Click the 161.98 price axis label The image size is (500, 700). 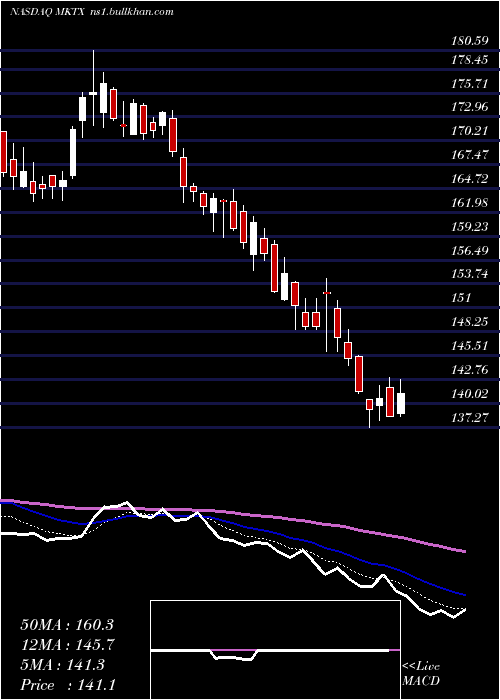pyautogui.click(x=469, y=203)
